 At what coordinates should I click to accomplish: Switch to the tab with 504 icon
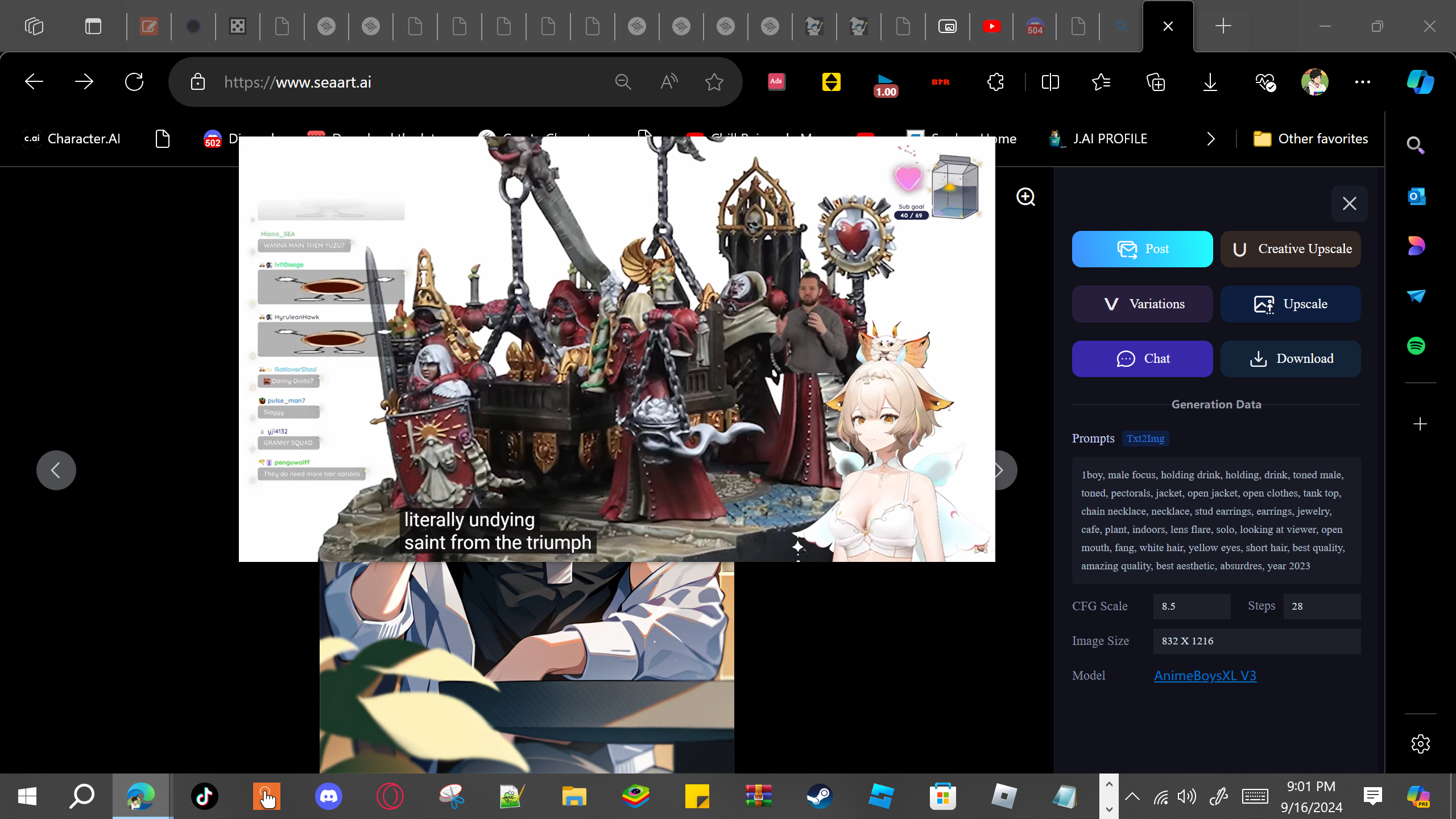1035,26
